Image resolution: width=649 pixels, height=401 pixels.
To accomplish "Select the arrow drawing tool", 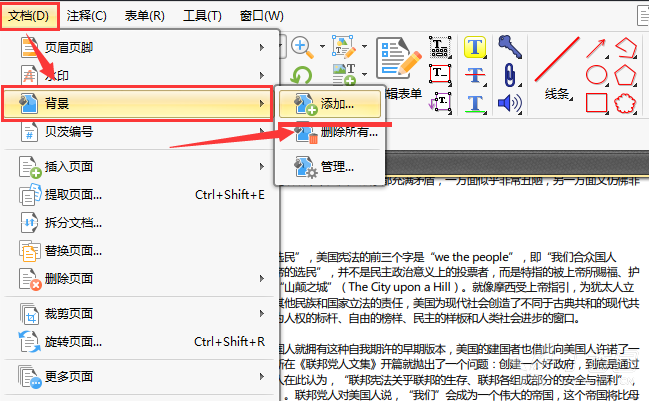I will 597,48.
